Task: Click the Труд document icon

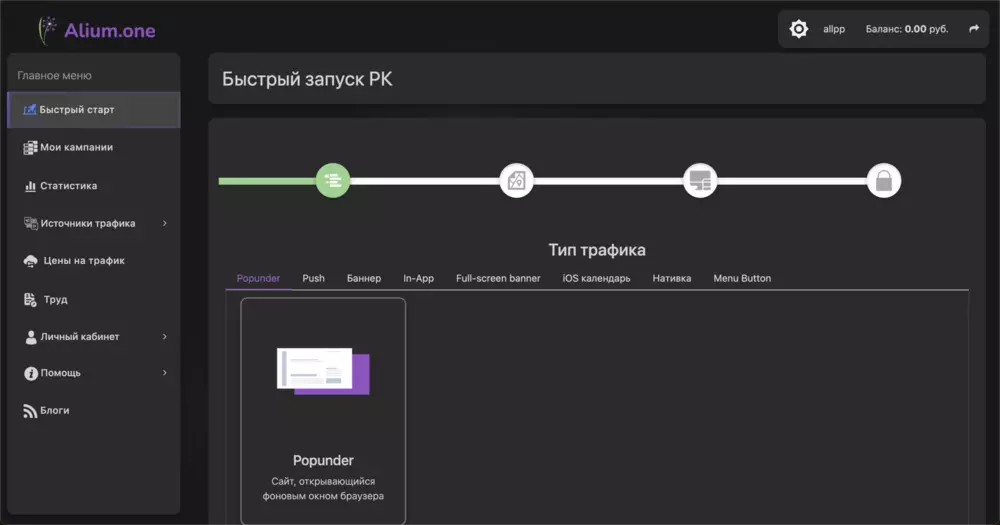Action: 30,299
